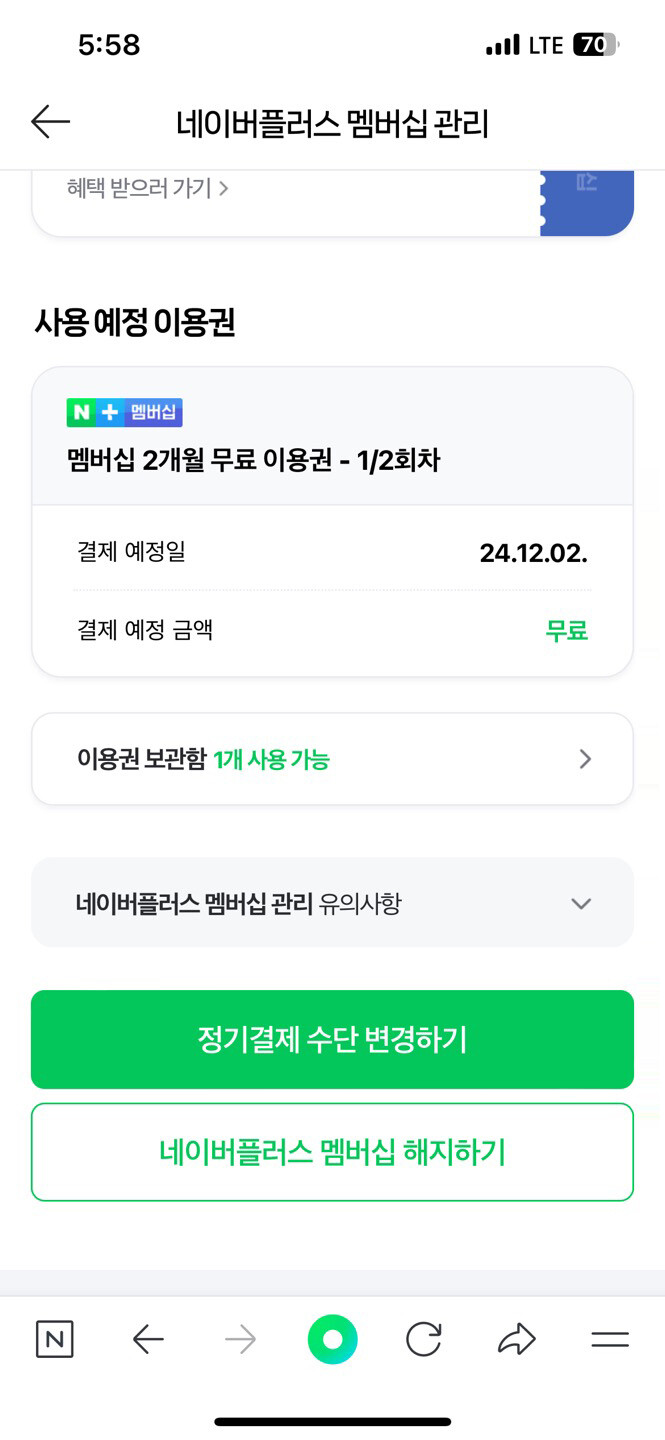665x1440 pixels.
Task: Tap the chevron on the 유의사항 row
Action: pos(581,904)
